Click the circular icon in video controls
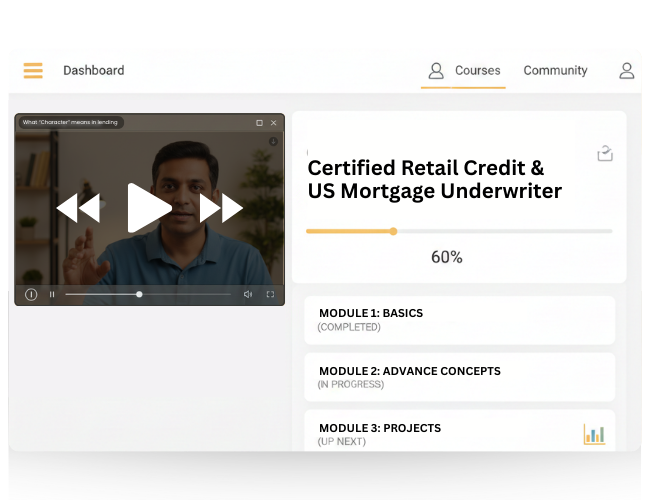The height and width of the screenshot is (500, 650). pyautogui.click(x=31, y=295)
